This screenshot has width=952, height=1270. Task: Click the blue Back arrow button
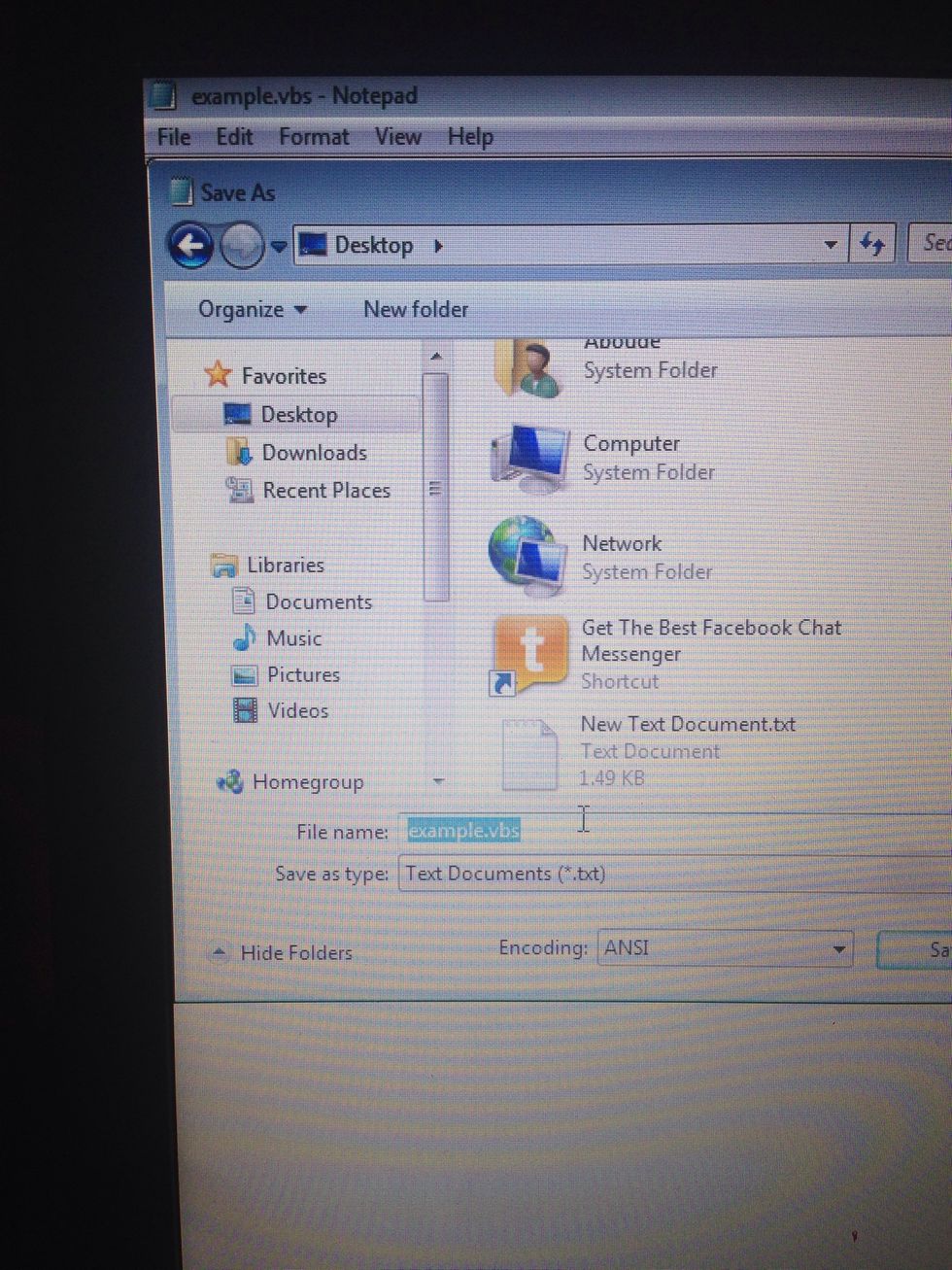click(x=190, y=245)
